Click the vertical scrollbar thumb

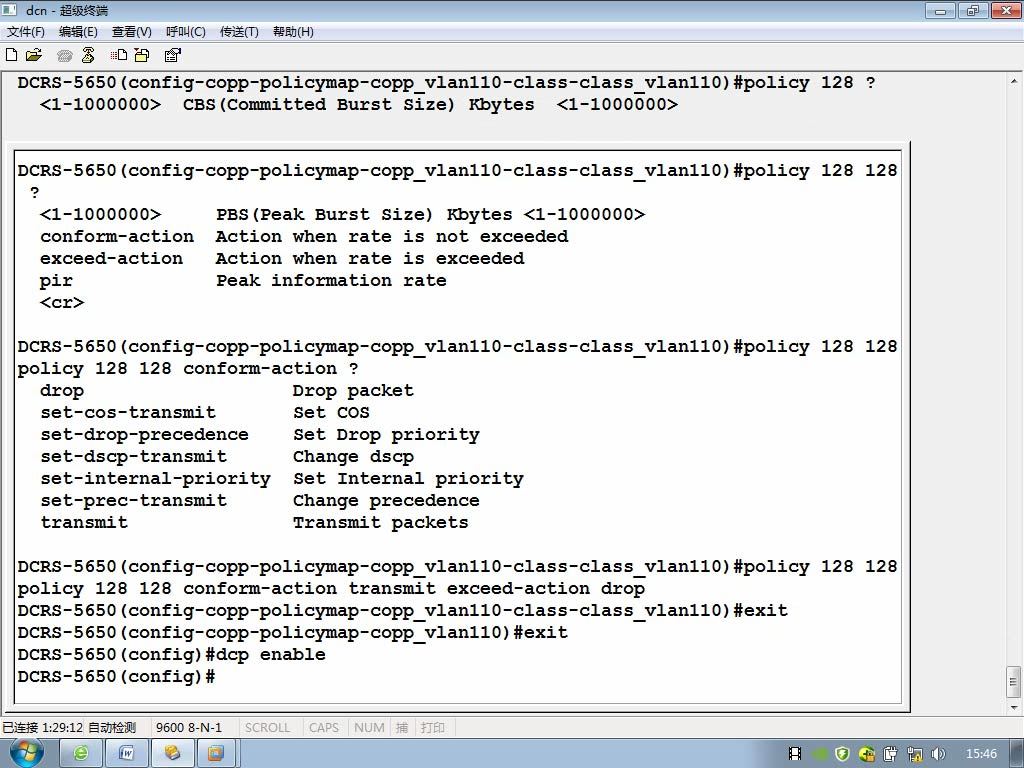pyautogui.click(x=1014, y=682)
